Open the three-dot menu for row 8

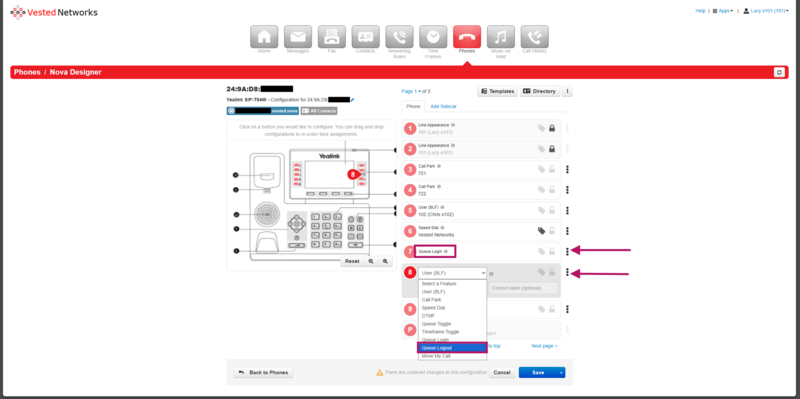pyautogui.click(x=567, y=272)
